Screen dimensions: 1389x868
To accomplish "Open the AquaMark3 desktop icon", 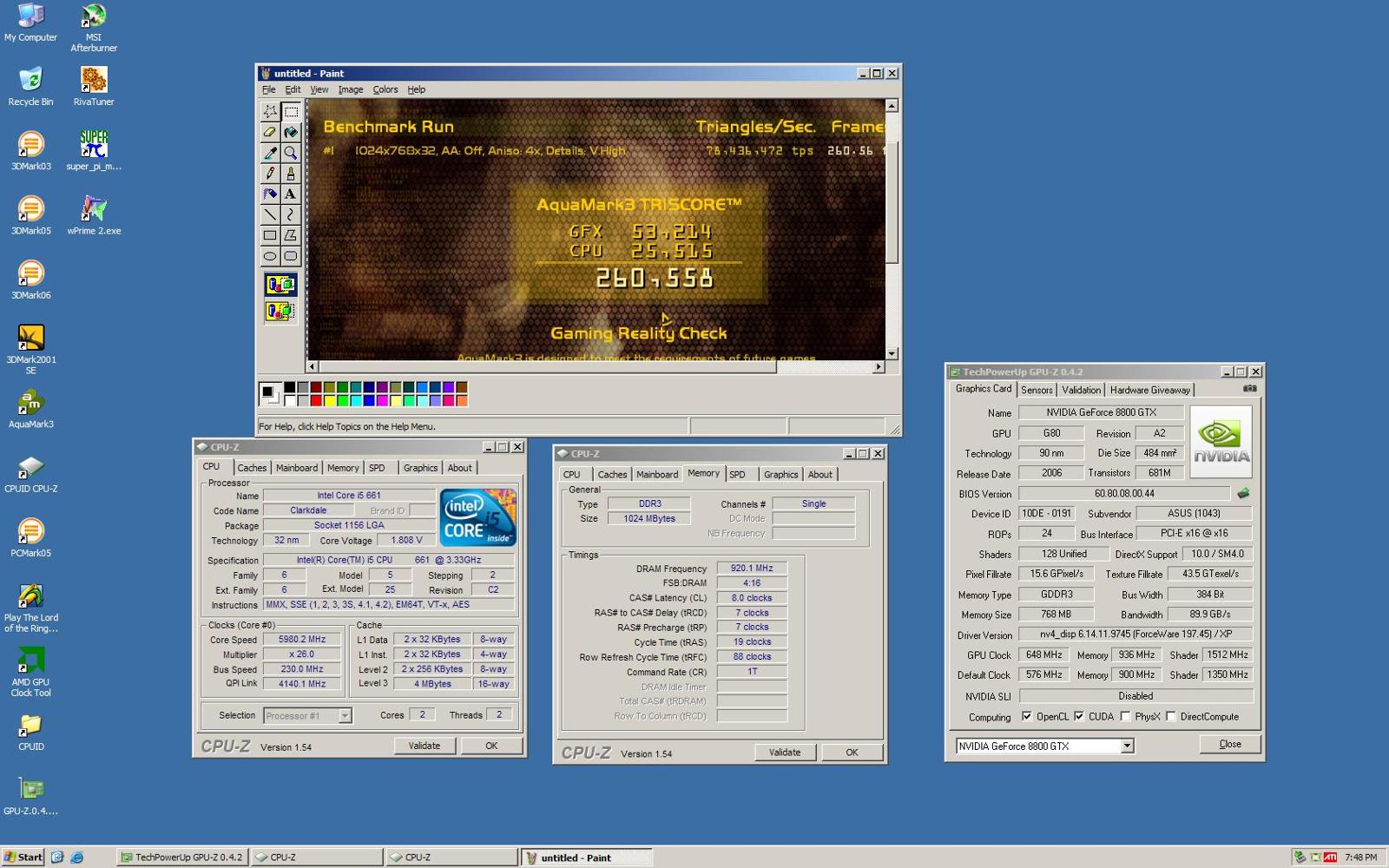I will (x=30, y=410).
